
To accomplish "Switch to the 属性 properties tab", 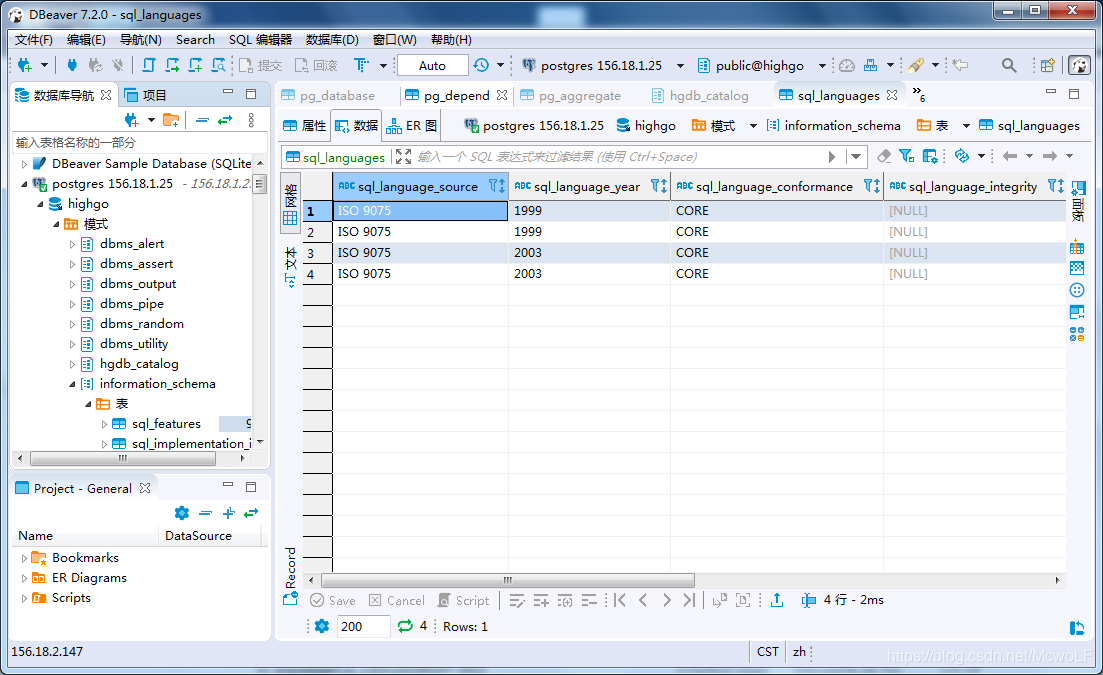I will click(305, 126).
